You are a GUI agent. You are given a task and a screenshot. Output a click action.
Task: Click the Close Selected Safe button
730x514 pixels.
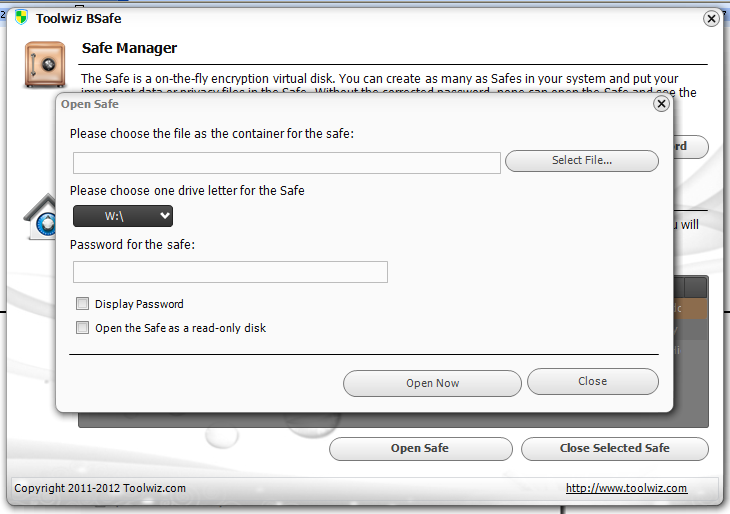(x=615, y=448)
